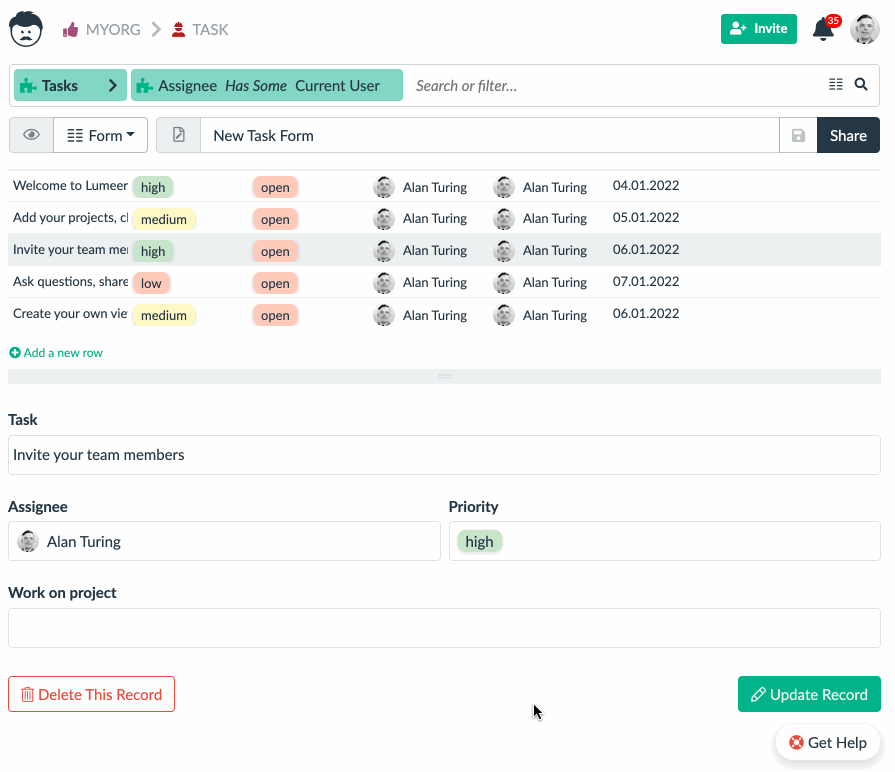Toggle the view eye icon
Image resolution: width=895 pixels, height=772 pixels.
pos(31,135)
